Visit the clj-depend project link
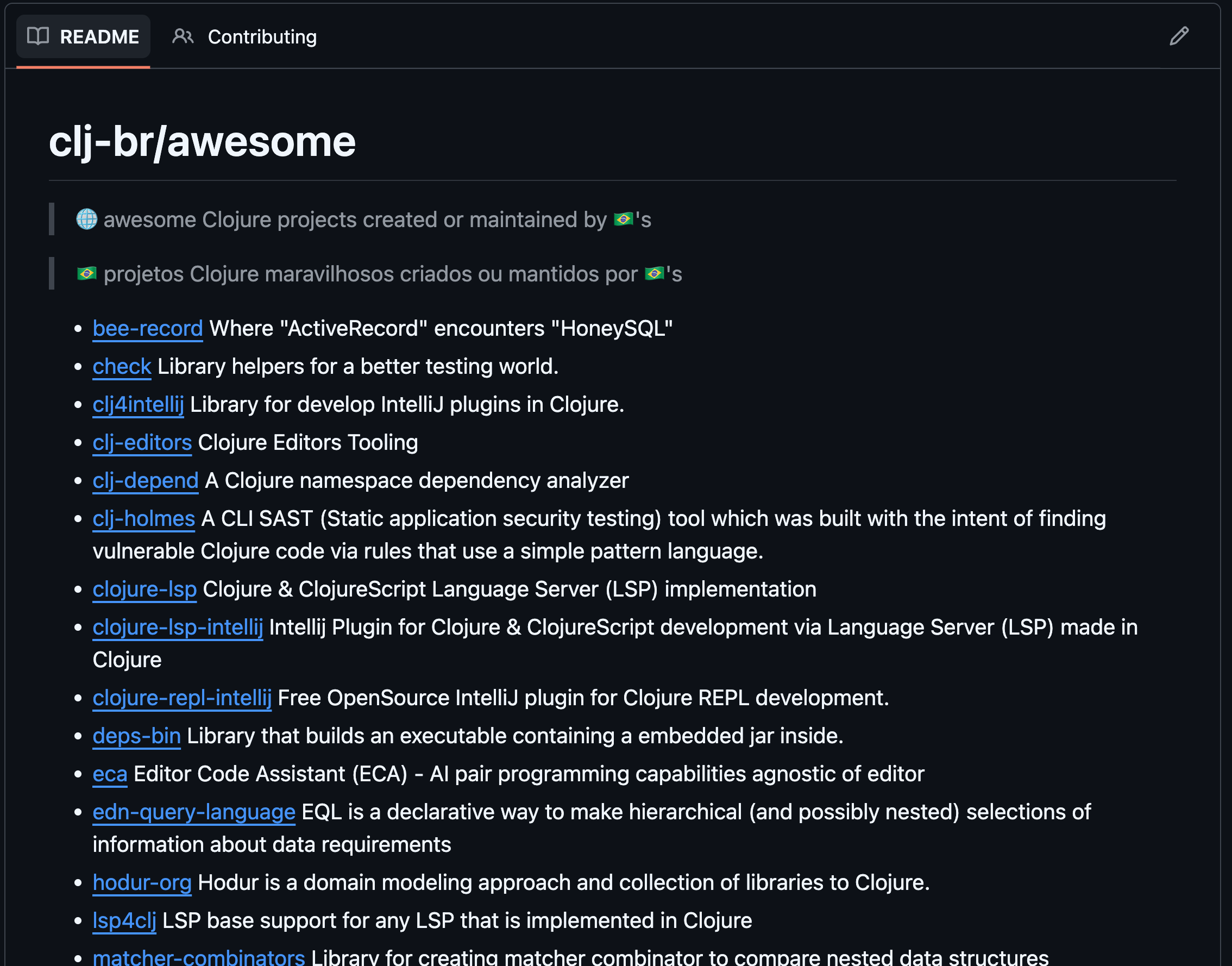The width and height of the screenshot is (1232, 966). coord(145,481)
